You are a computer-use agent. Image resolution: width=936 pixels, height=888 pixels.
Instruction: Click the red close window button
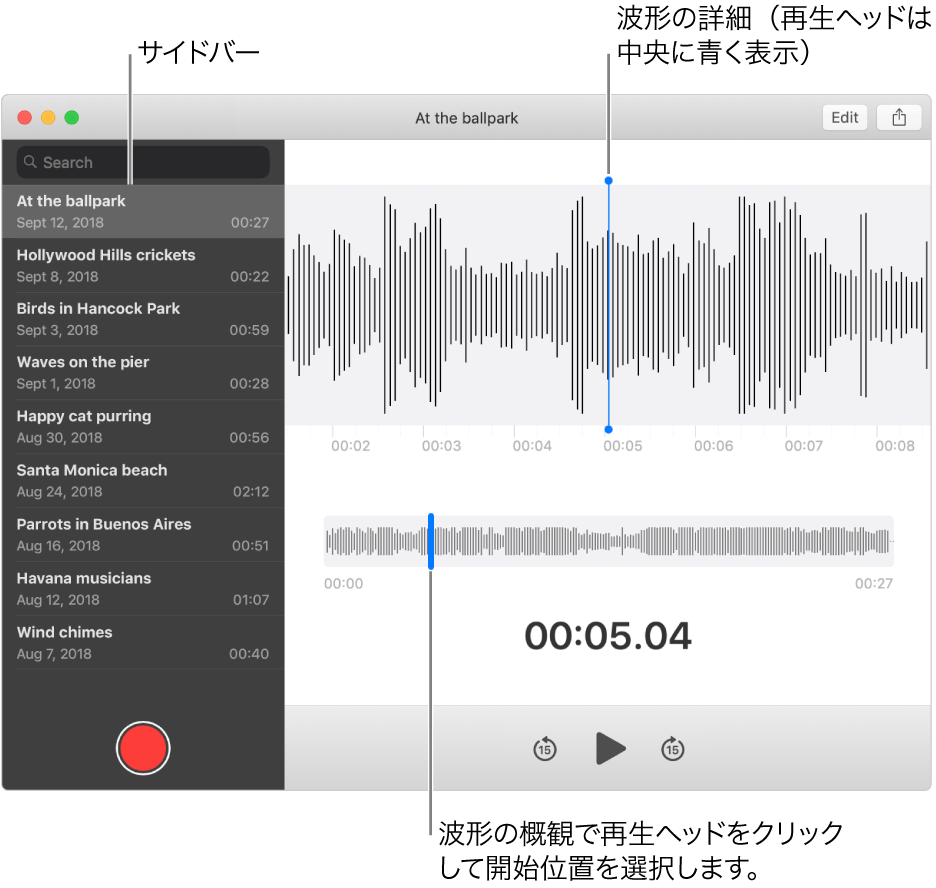pos(24,118)
